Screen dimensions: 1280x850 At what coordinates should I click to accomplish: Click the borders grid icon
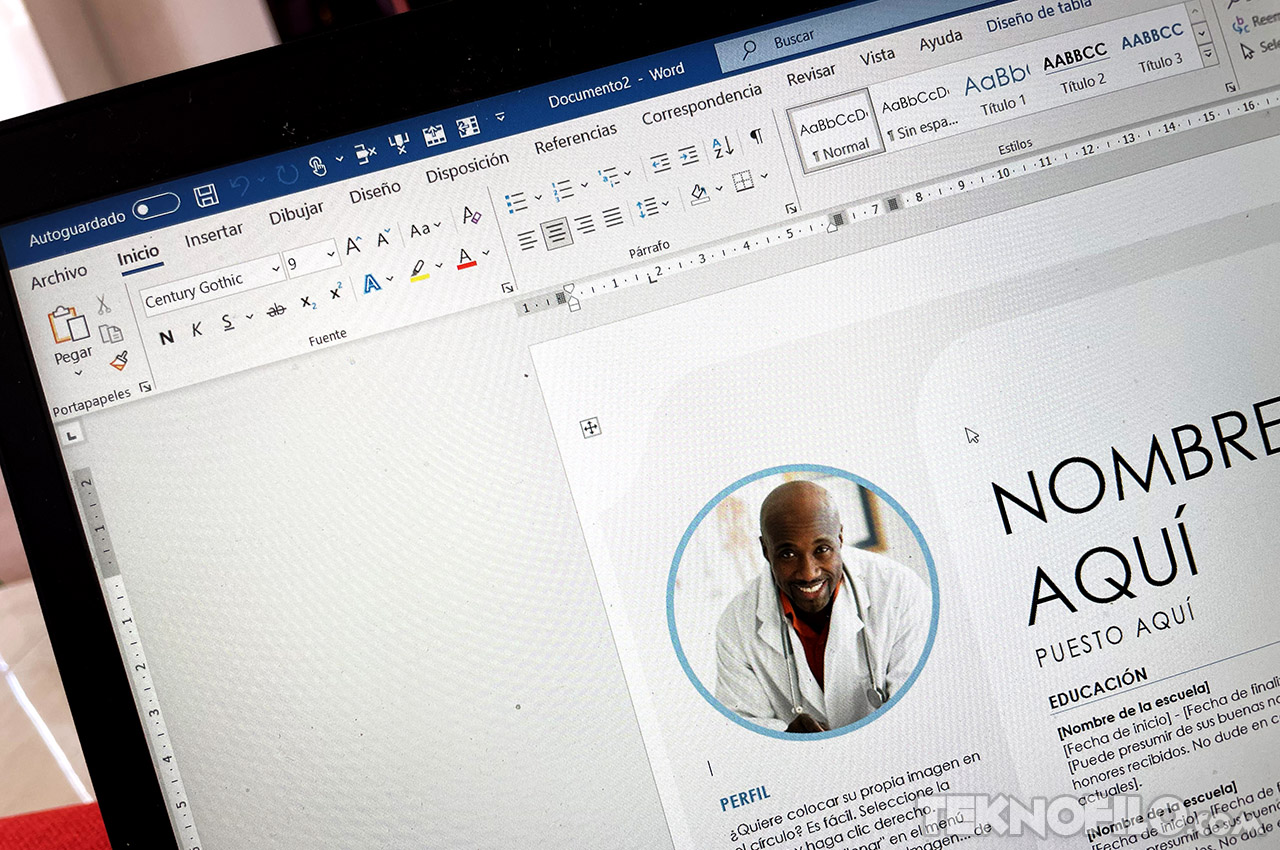[x=742, y=181]
